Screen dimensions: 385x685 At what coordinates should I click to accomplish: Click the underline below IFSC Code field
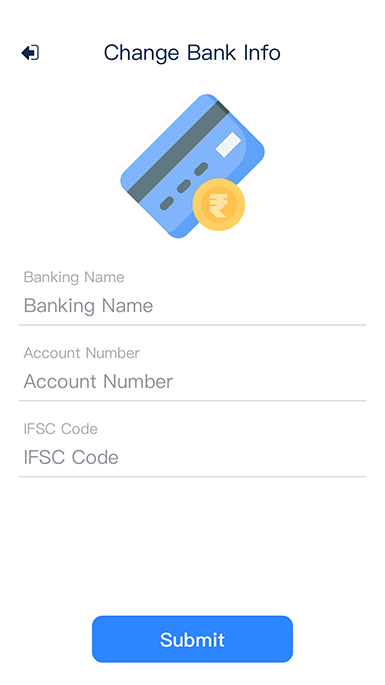[x=192, y=476]
